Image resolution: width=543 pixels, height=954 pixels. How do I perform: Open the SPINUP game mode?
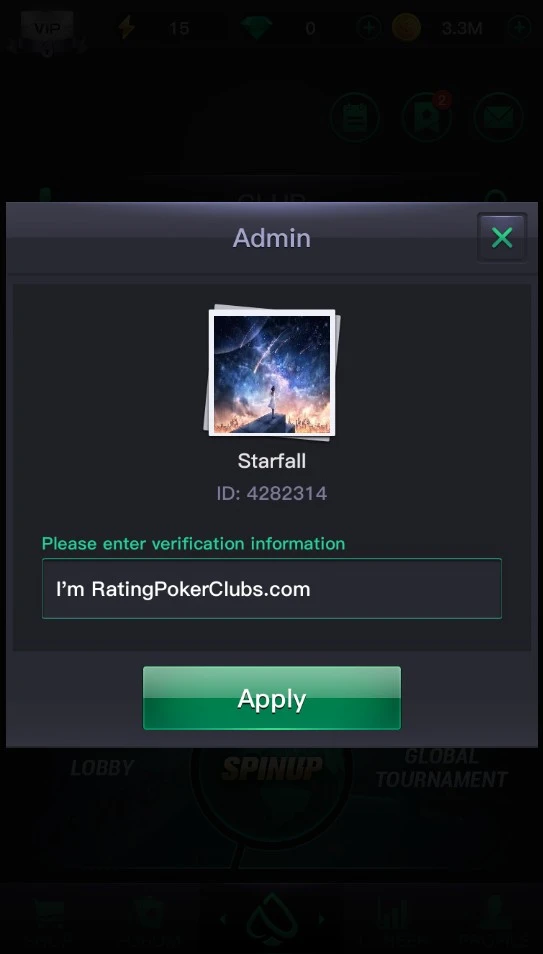[x=272, y=768]
